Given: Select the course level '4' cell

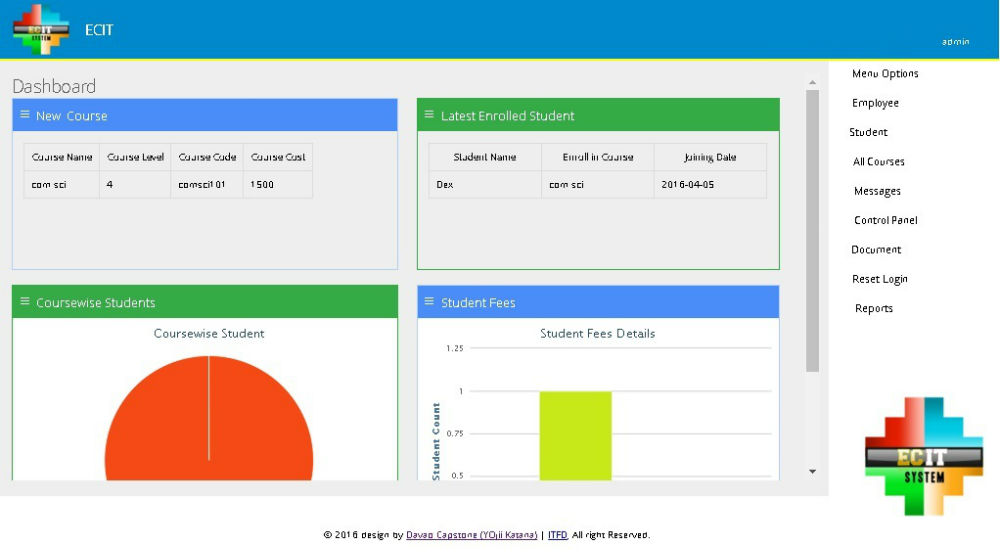Looking at the screenshot, I should (x=135, y=184).
